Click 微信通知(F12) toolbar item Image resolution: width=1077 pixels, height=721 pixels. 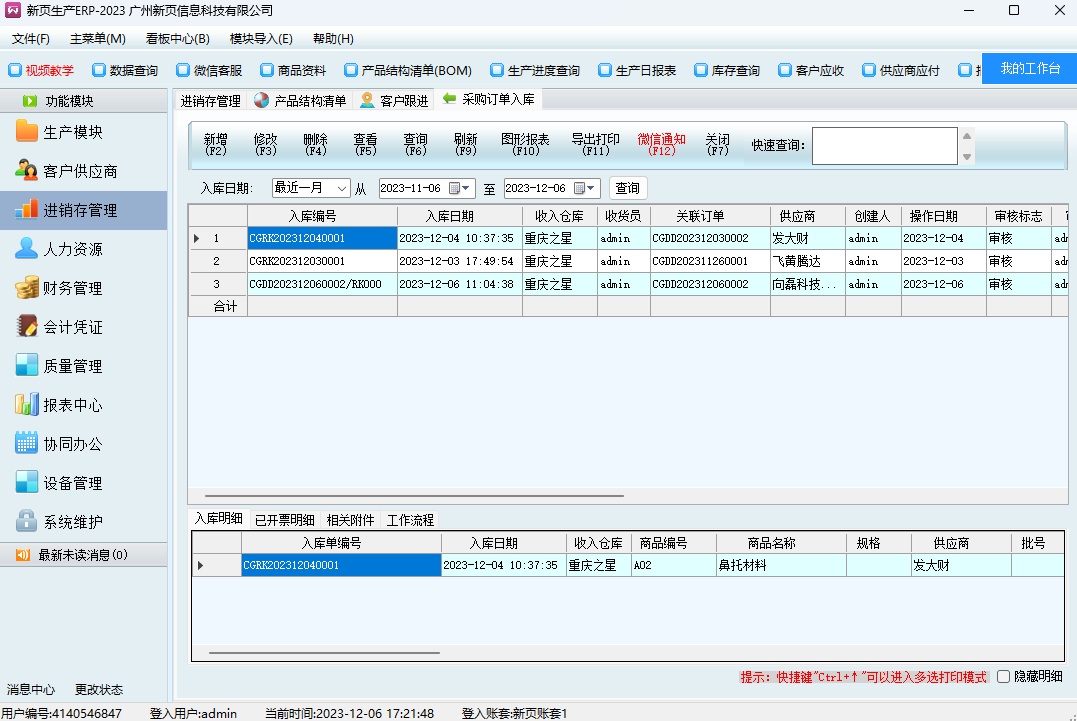tap(661, 145)
